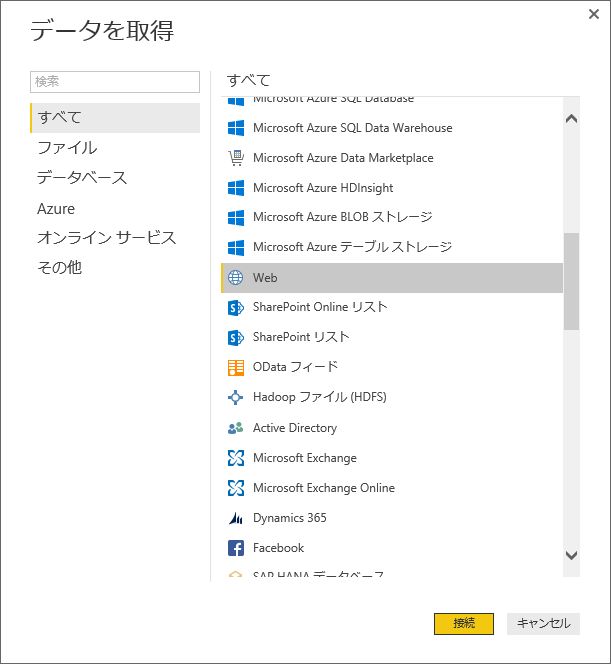Select SharePoint Online リスト text
The height and width of the screenshot is (664, 611).
coord(320,307)
